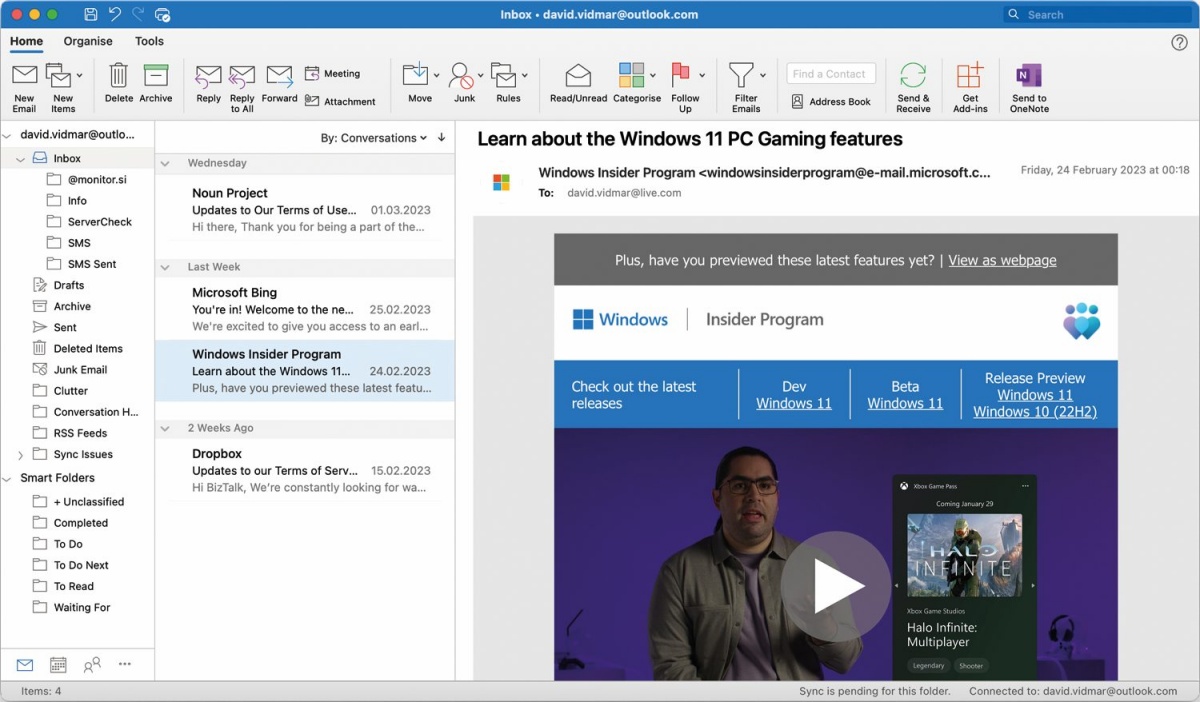Screen dimensions: 1200x702
Task: Undo last action in title bar
Action: point(115,15)
